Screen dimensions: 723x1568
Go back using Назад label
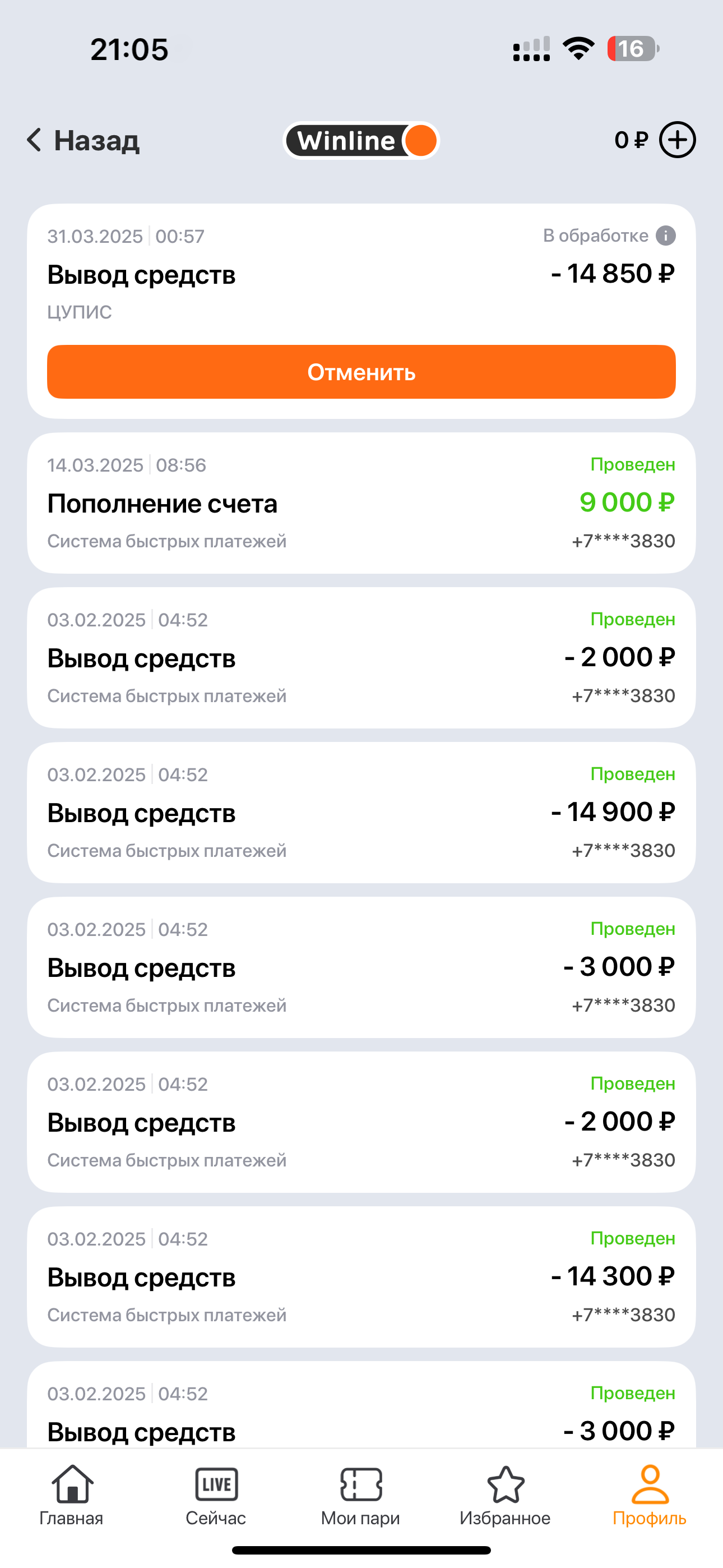[x=97, y=141]
